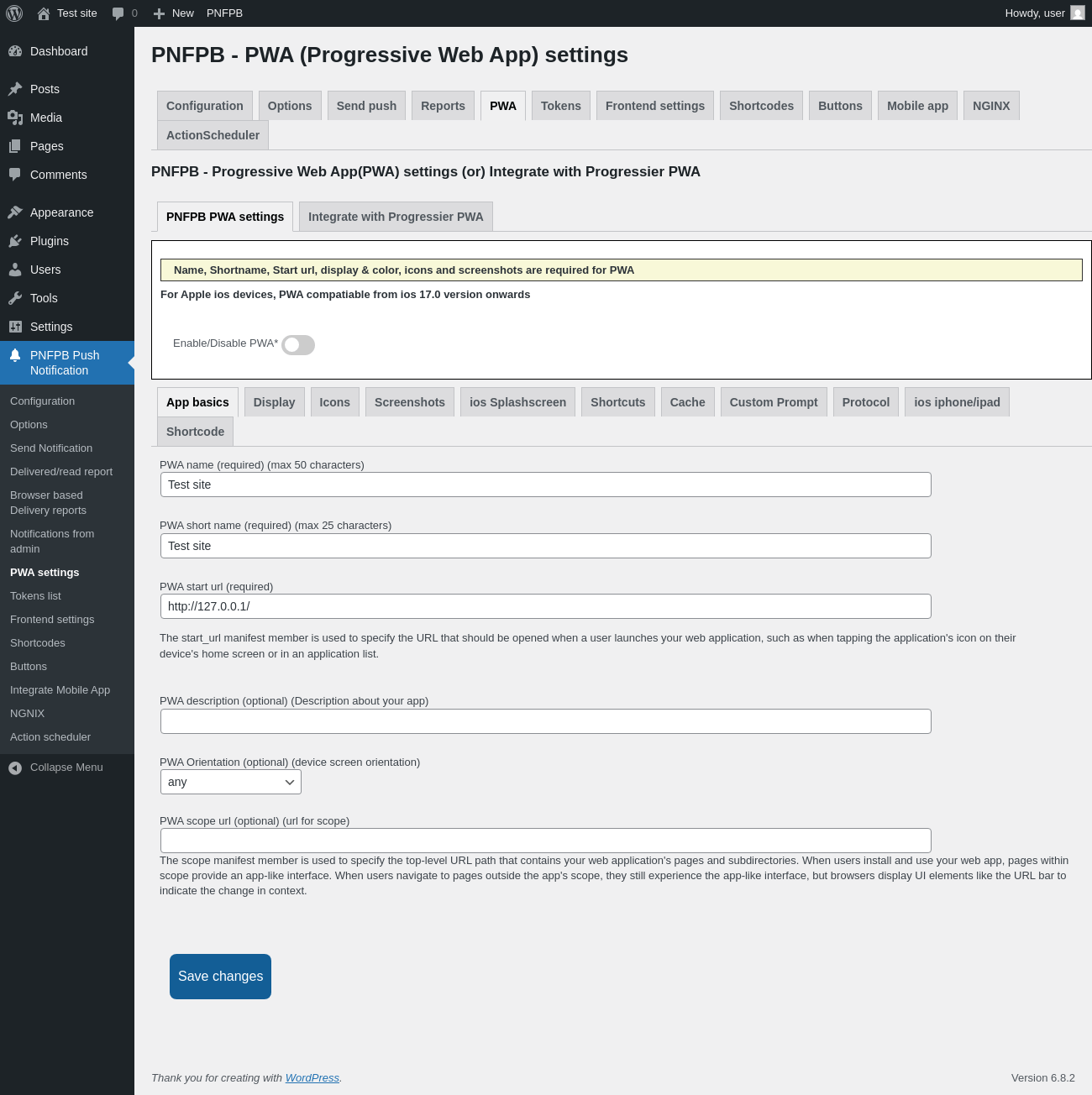Click the PWA description input field
Viewport: 1092px width, 1095px height.
point(546,721)
